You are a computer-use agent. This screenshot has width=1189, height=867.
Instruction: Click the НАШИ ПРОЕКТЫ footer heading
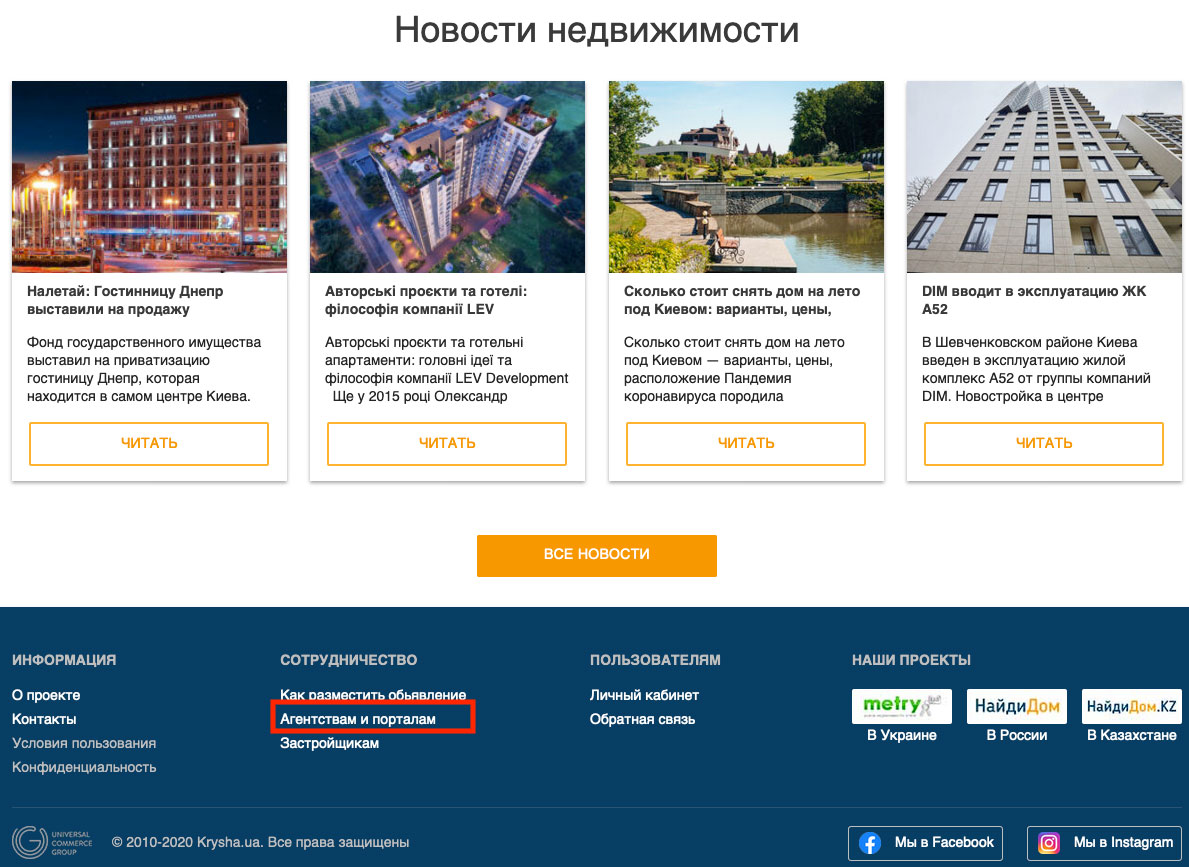coord(911,660)
